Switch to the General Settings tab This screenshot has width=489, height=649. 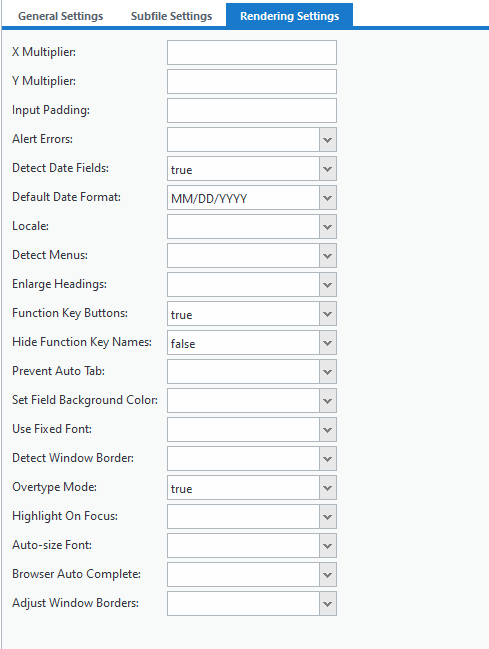click(x=60, y=16)
